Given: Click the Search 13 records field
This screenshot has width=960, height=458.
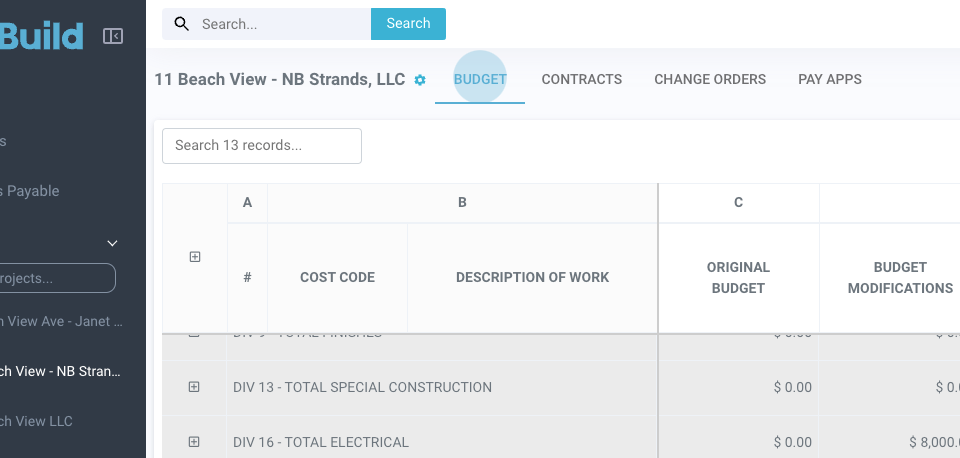Looking at the screenshot, I should [262, 146].
